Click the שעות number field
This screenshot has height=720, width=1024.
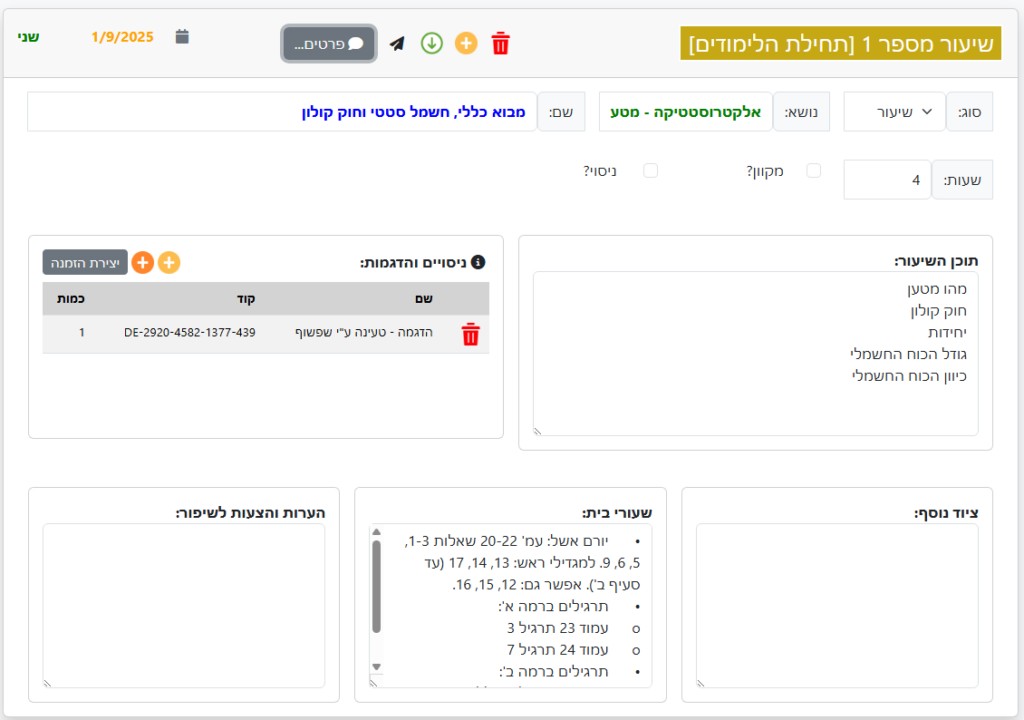(x=887, y=180)
